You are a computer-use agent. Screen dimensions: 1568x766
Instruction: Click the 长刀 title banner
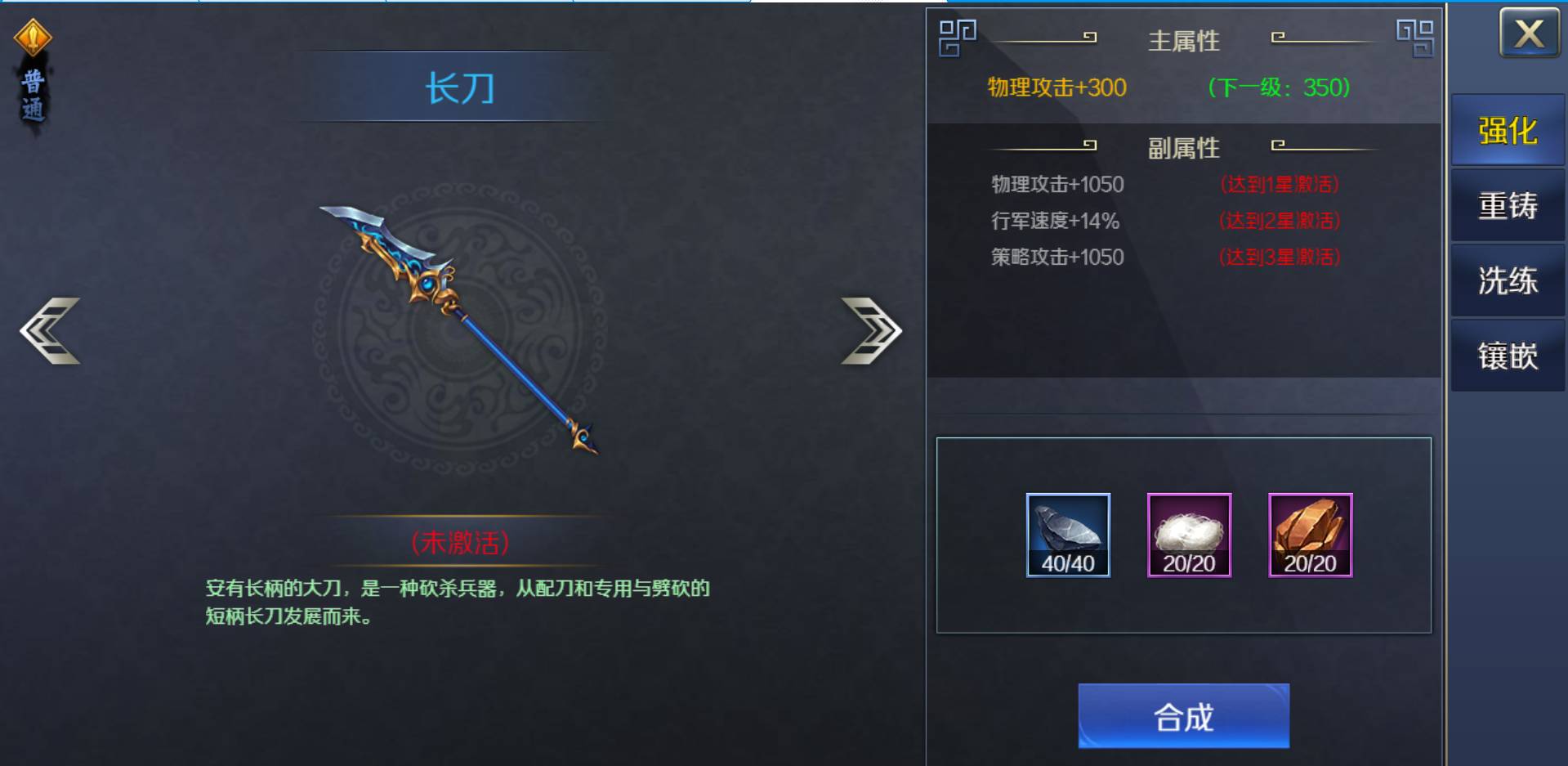pyautogui.click(x=459, y=87)
